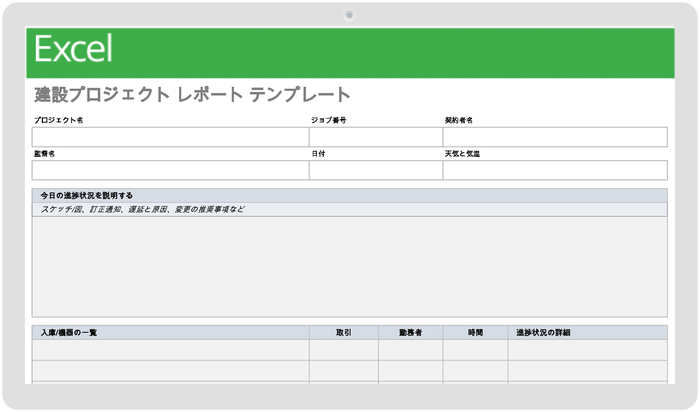Select the first-row cell under 時間
This screenshot has height=412, width=700.
[475, 350]
